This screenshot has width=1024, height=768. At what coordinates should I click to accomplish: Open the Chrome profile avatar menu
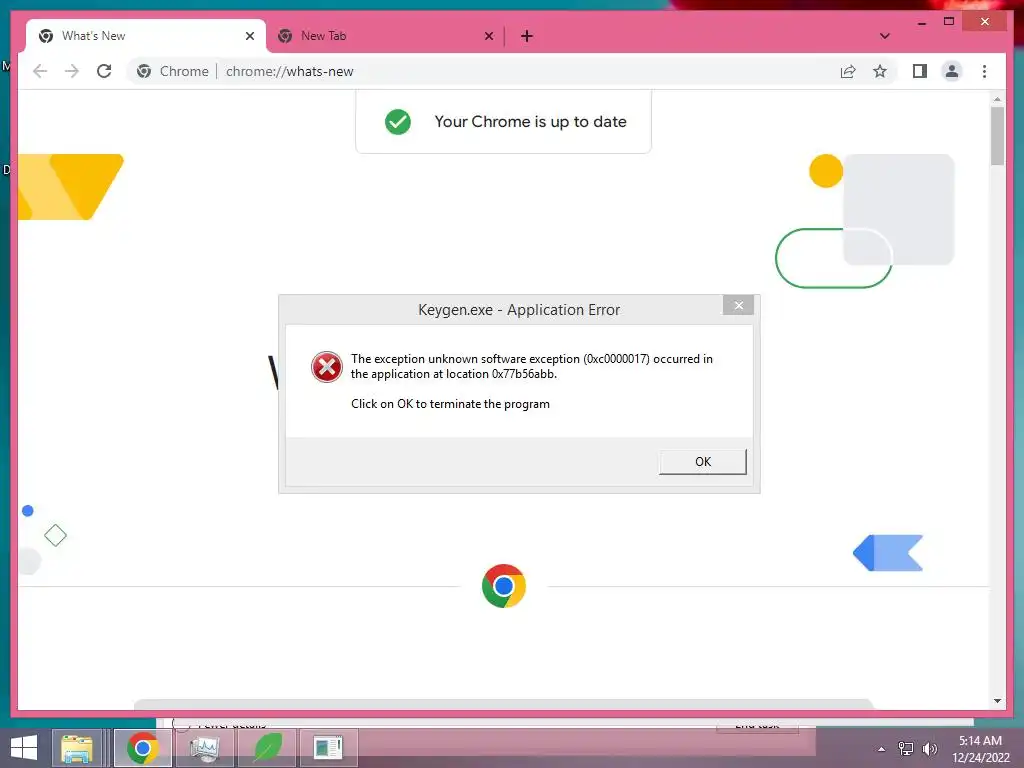click(x=952, y=71)
